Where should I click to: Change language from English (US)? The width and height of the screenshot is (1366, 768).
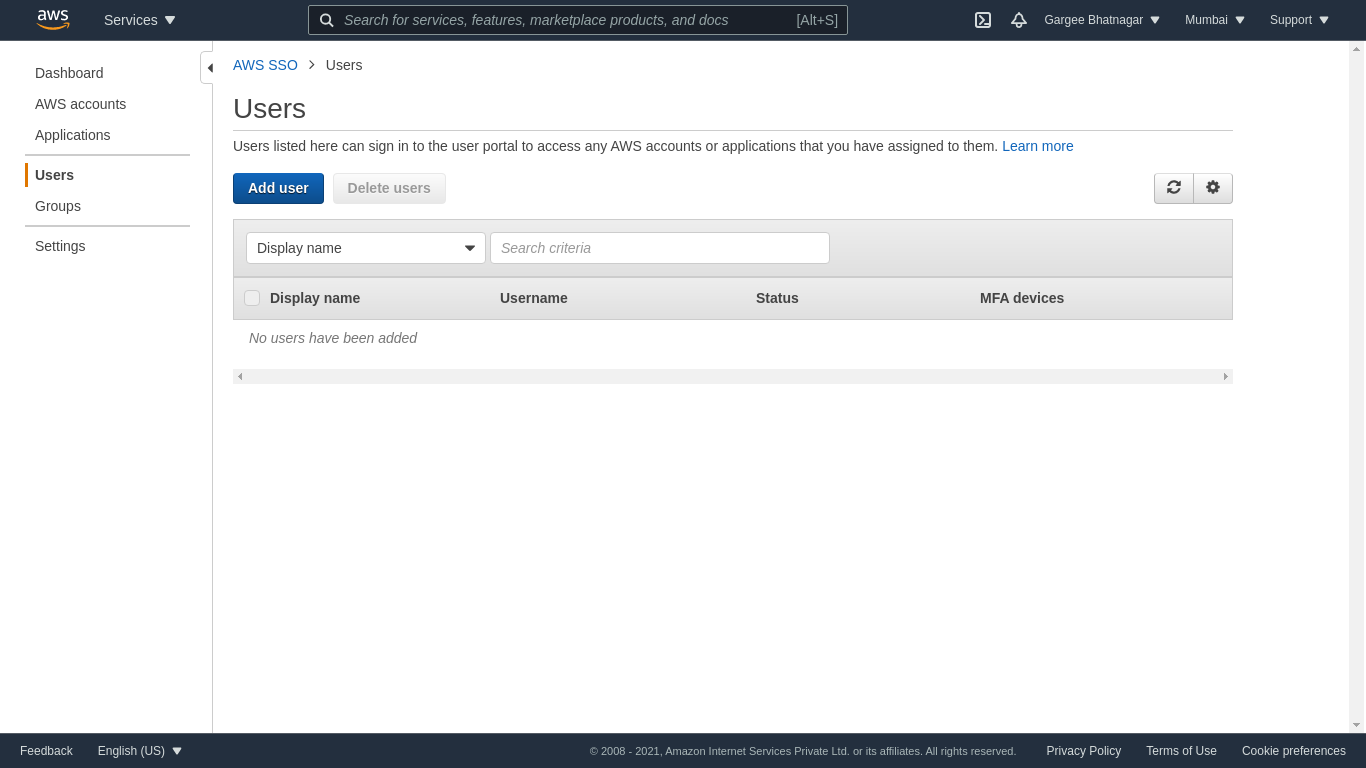coord(140,751)
